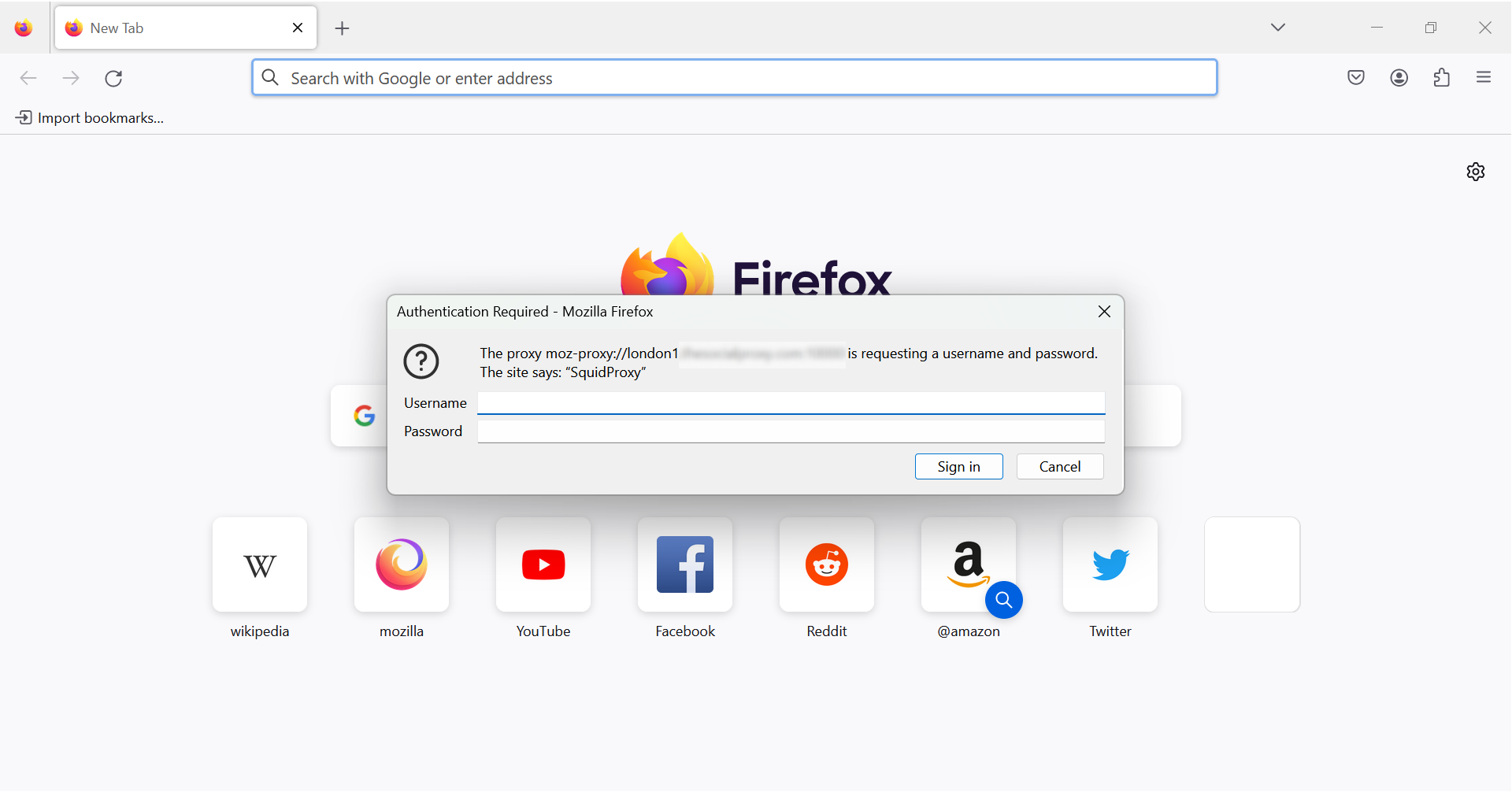Click the Cancel button
This screenshot has width=1512, height=792.
tap(1060, 467)
